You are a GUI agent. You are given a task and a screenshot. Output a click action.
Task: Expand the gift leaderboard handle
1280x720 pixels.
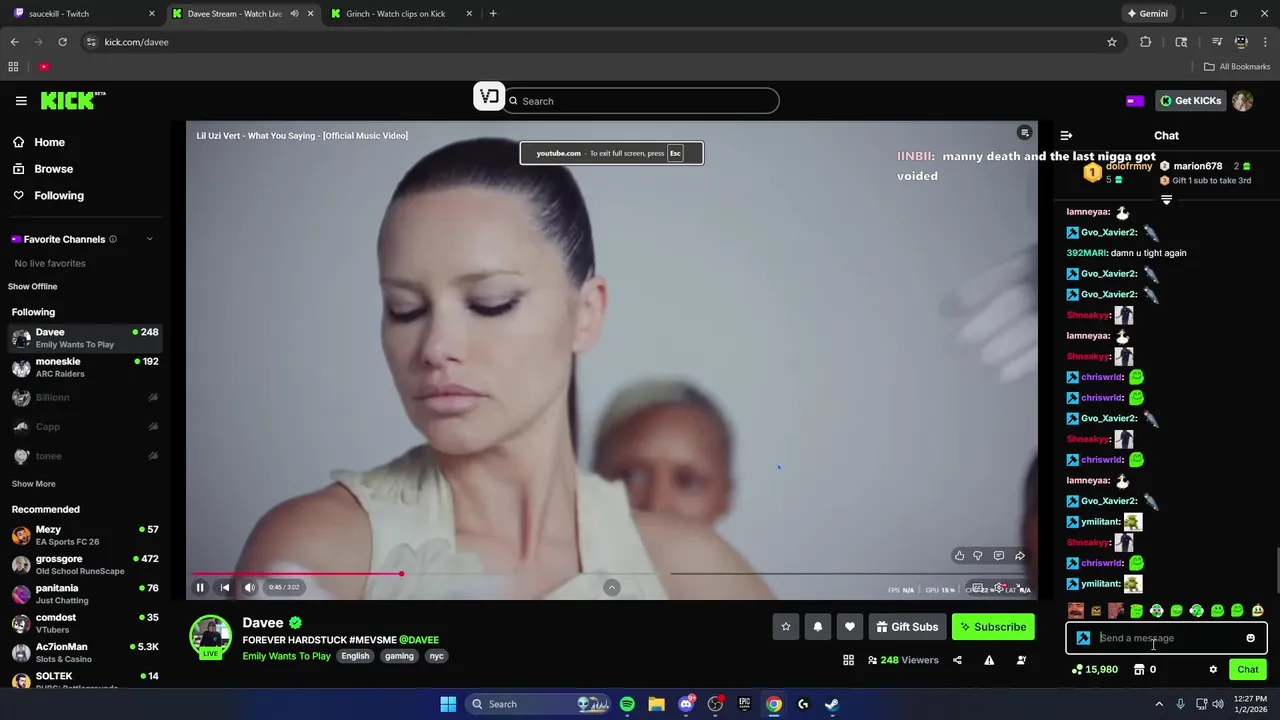[x=1166, y=200]
